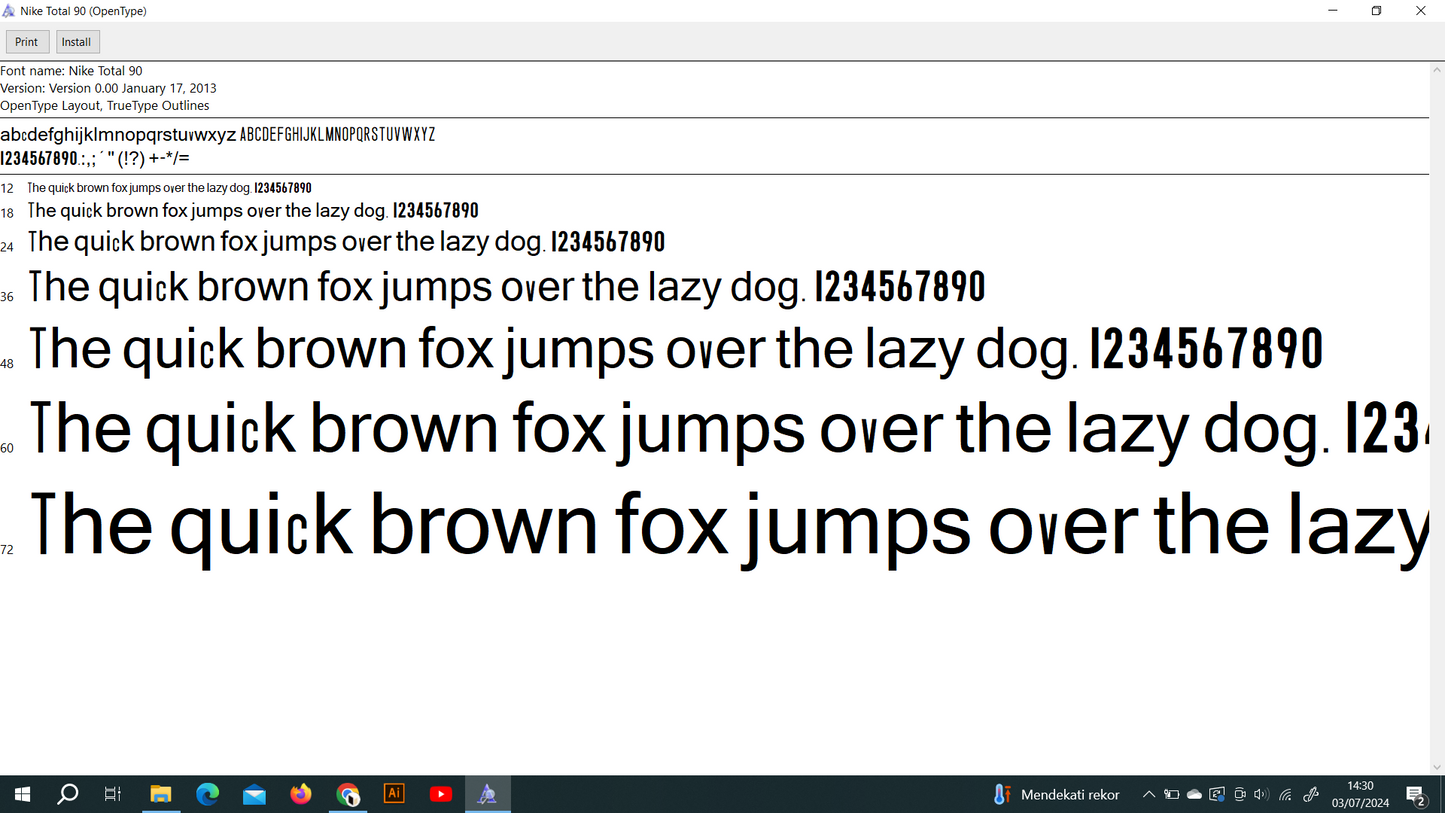This screenshot has height=813, width=1445.
Task: Open the volume control in system tray
Action: [1261, 795]
